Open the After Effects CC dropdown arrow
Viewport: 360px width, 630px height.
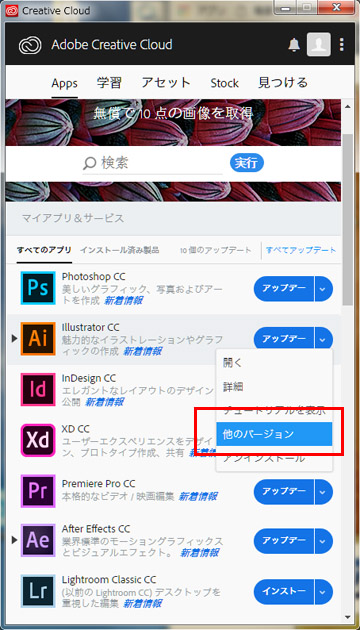[x=324, y=541]
